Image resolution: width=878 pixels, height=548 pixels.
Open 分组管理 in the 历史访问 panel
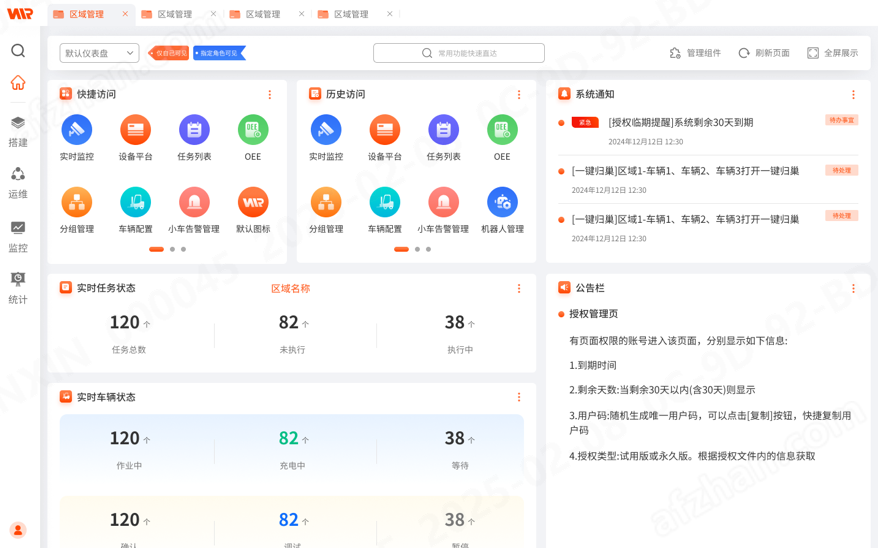(326, 203)
